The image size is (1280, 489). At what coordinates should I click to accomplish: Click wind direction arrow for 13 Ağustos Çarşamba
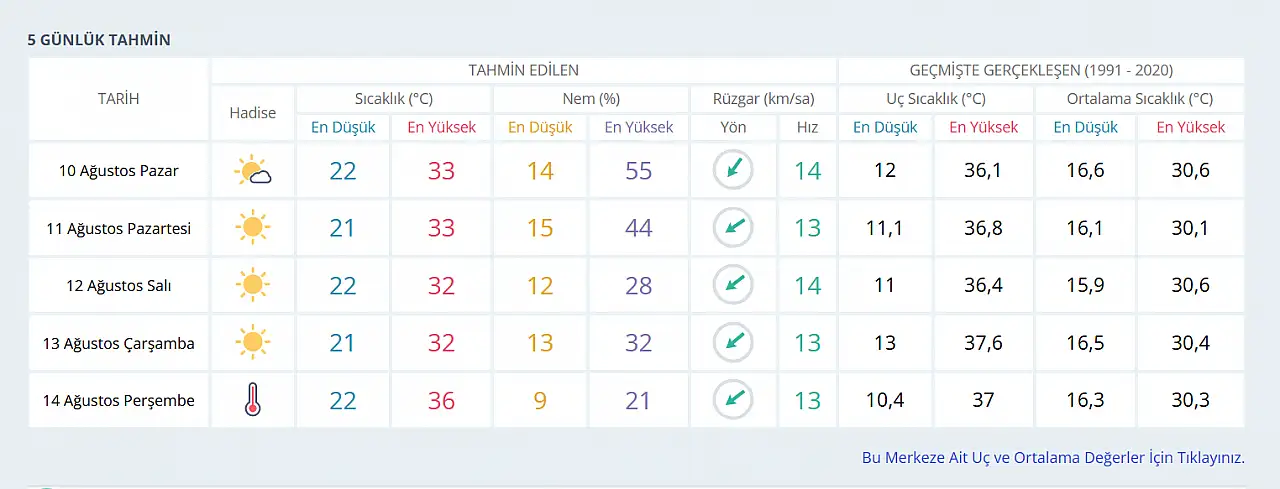coord(733,343)
